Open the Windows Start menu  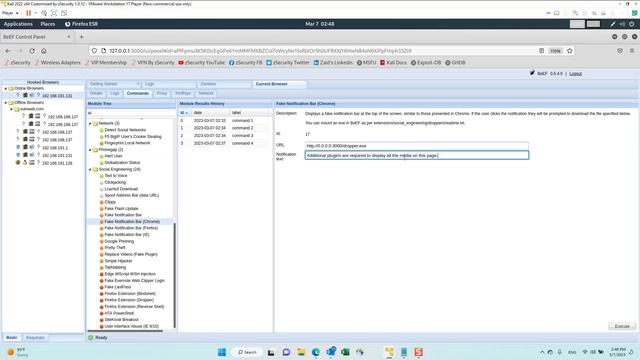[222, 352]
